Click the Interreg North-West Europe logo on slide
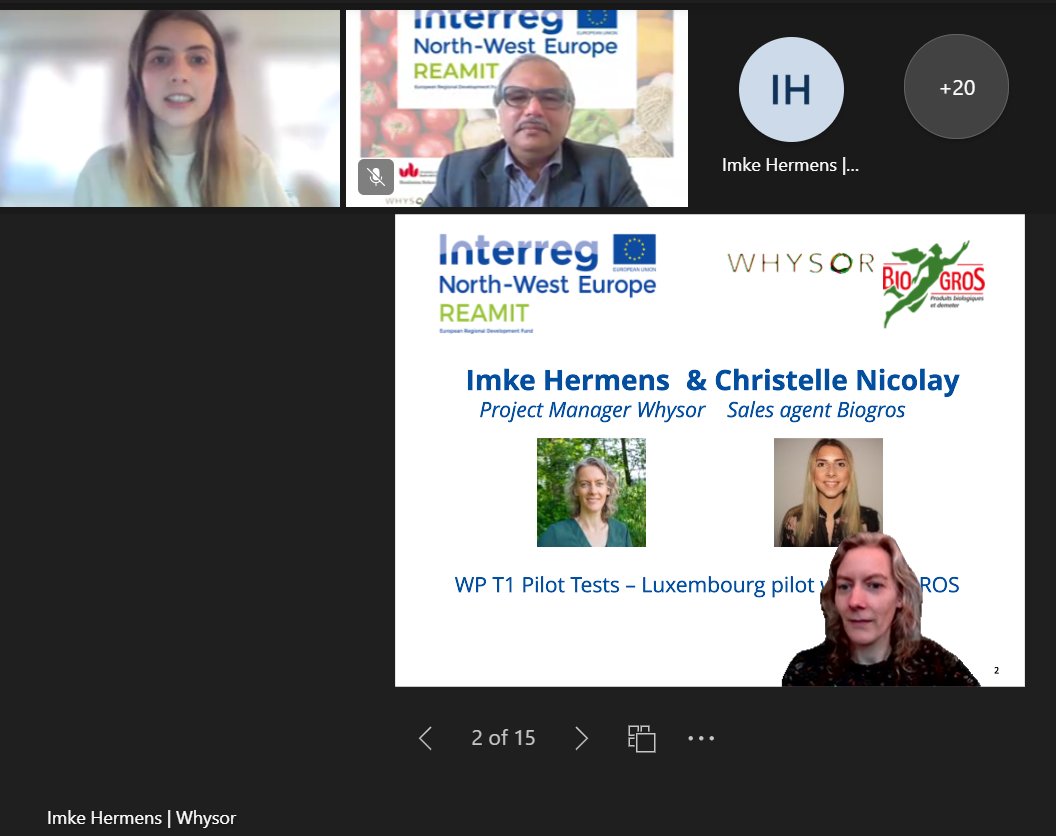Image resolution: width=1056 pixels, height=836 pixels. click(548, 283)
